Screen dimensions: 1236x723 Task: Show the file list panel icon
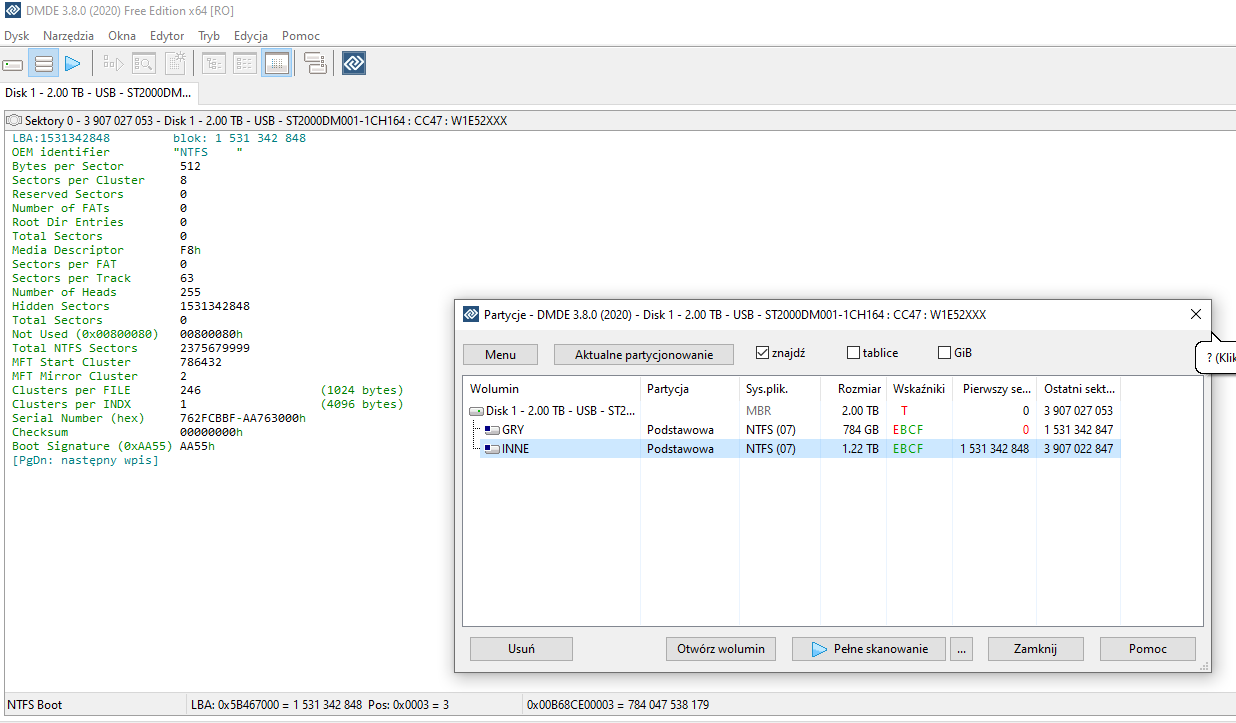pyautogui.click(x=245, y=64)
